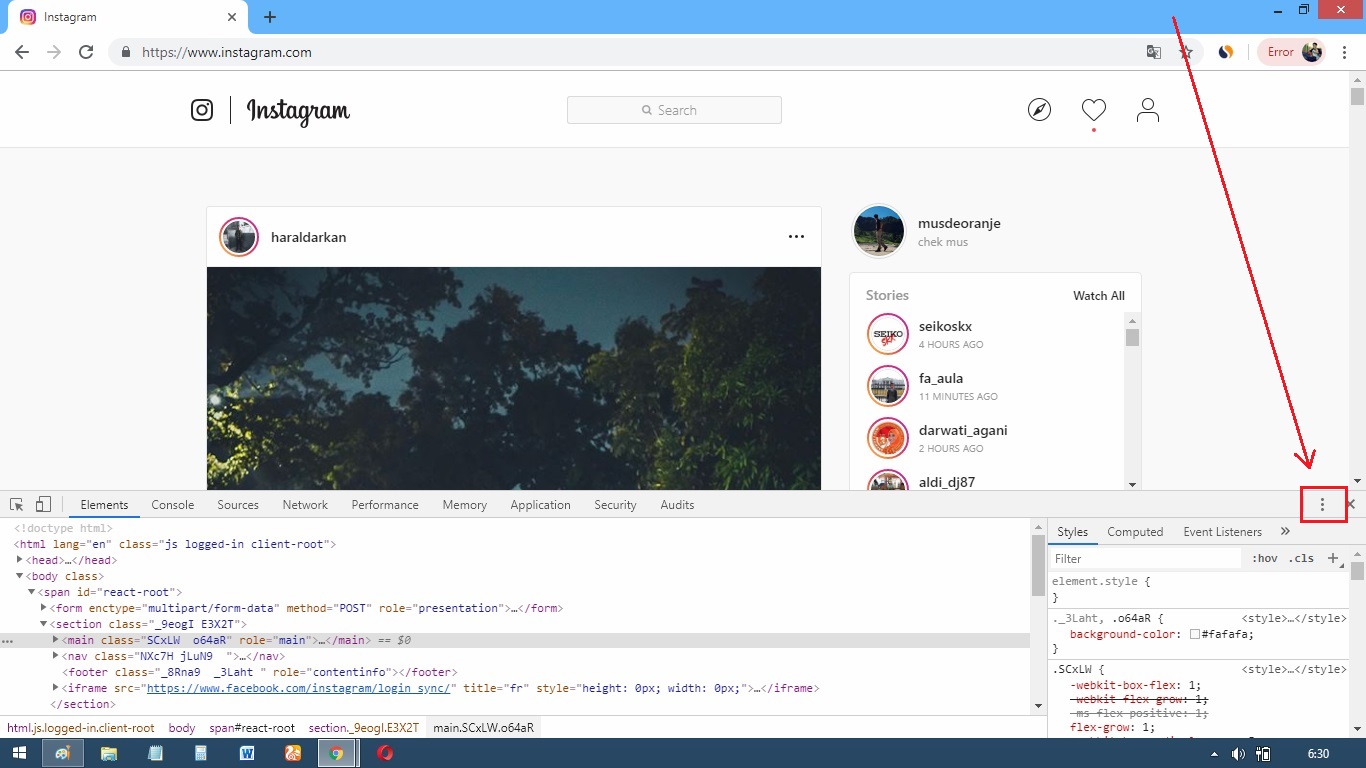
Task: Open the activity heart icon
Action: tap(1094, 110)
